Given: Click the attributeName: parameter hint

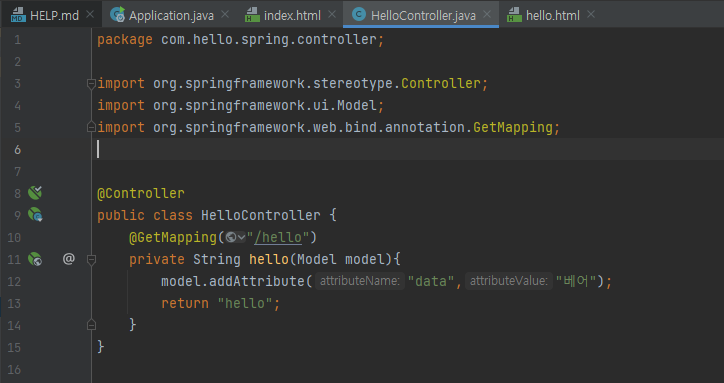Looking at the screenshot, I should pyautogui.click(x=360, y=281).
